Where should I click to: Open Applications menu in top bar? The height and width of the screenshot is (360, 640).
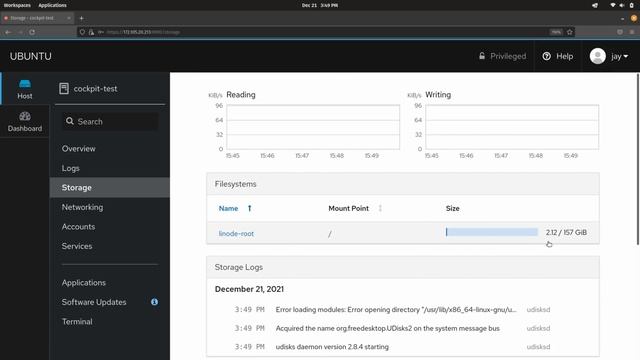[x=52, y=5]
